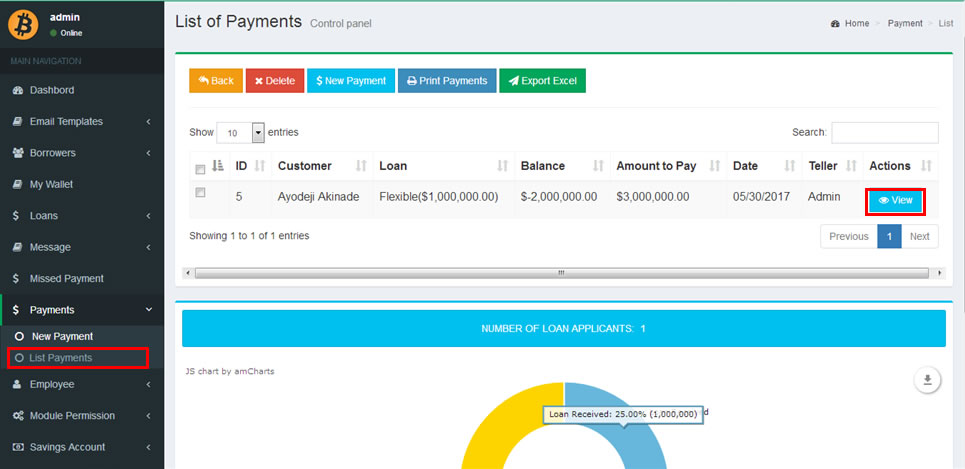965x469 pixels.
Task: Select the New Payment radio item in sidebar
Action: [19, 337]
